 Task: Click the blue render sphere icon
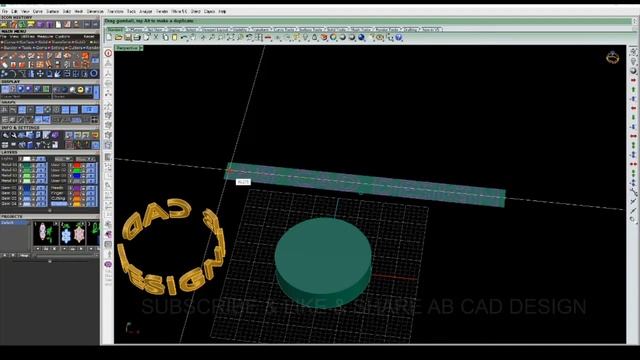[361, 38]
